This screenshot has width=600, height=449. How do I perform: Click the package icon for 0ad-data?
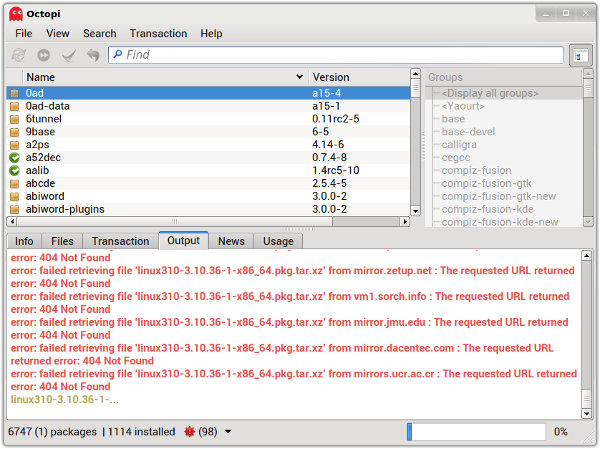click(x=15, y=106)
